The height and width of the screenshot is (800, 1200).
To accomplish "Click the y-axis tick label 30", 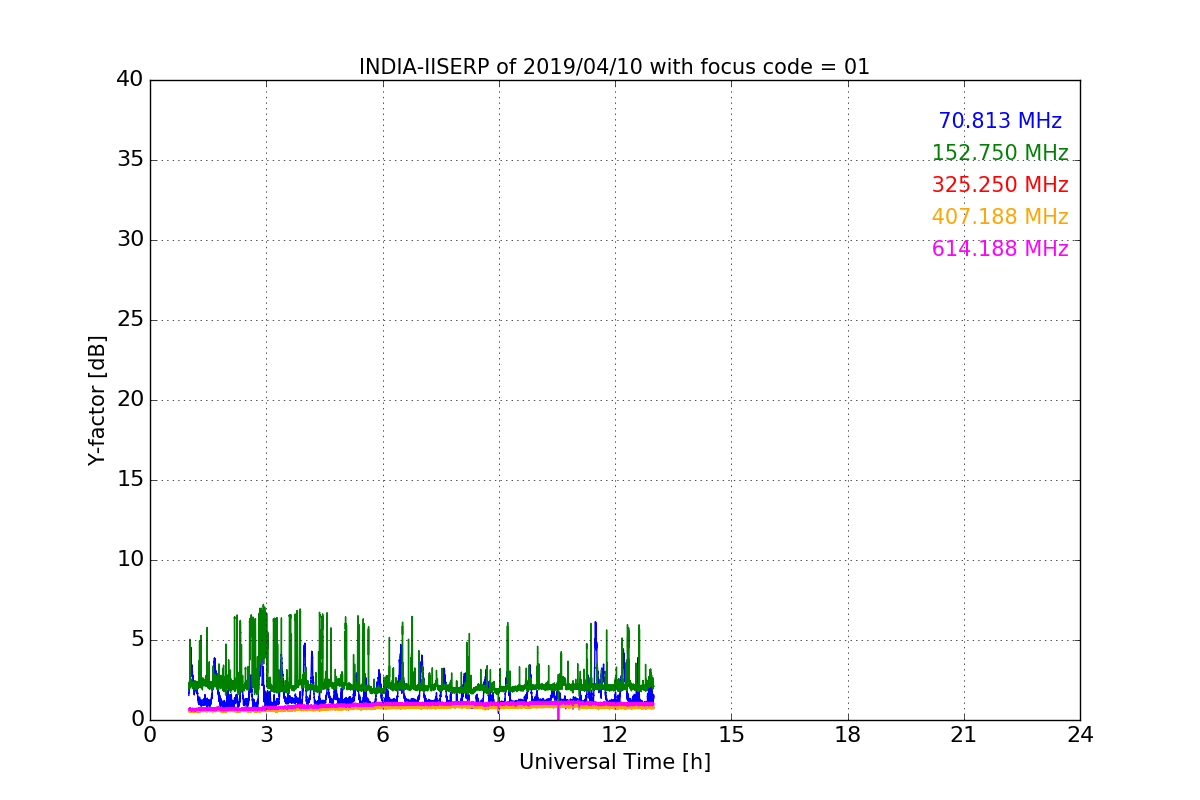I will coord(130,240).
